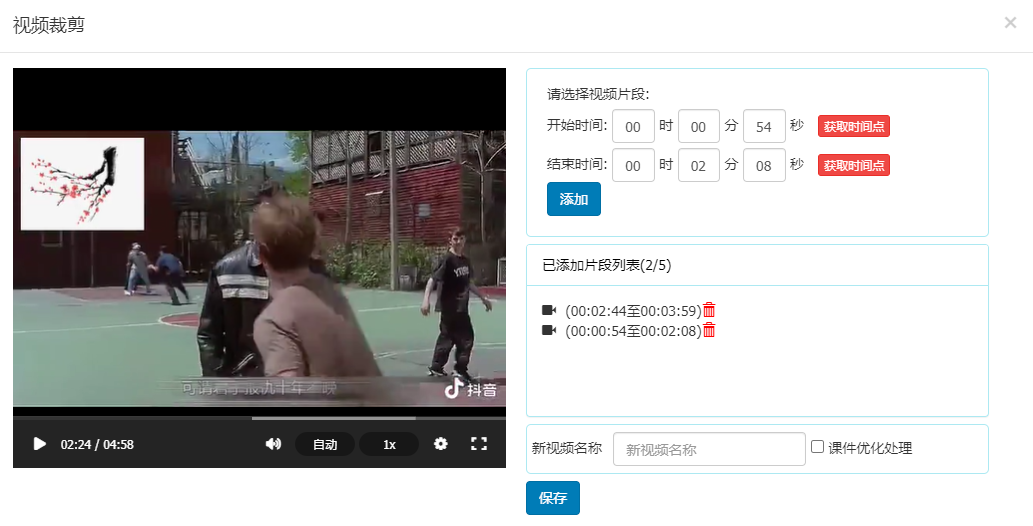The width and height of the screenshot is (1033, 526).
Task: Close the 视频裁剪 dialog
Action: [x=1010, y=23]
